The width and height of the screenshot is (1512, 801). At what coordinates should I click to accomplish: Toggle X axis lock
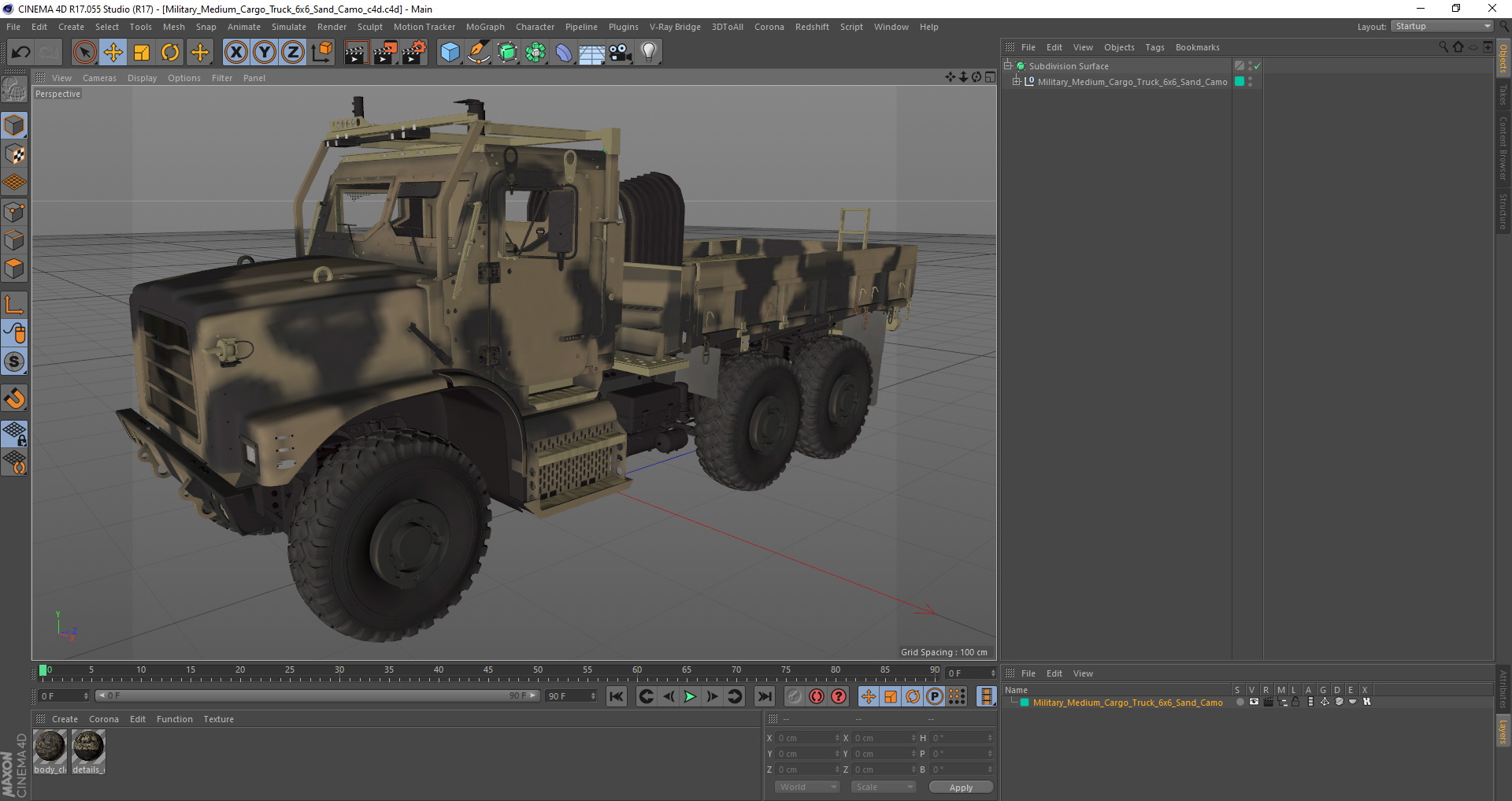point(235,53)
